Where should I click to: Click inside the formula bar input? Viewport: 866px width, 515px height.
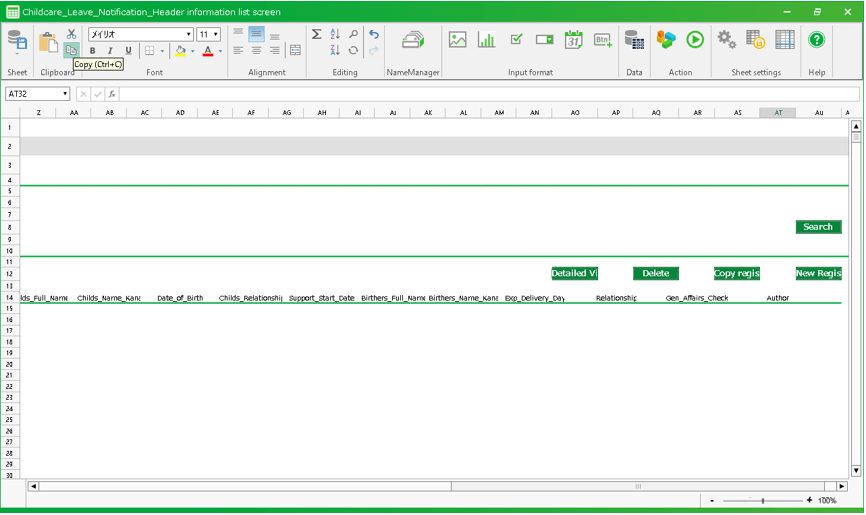coord(480,94)
